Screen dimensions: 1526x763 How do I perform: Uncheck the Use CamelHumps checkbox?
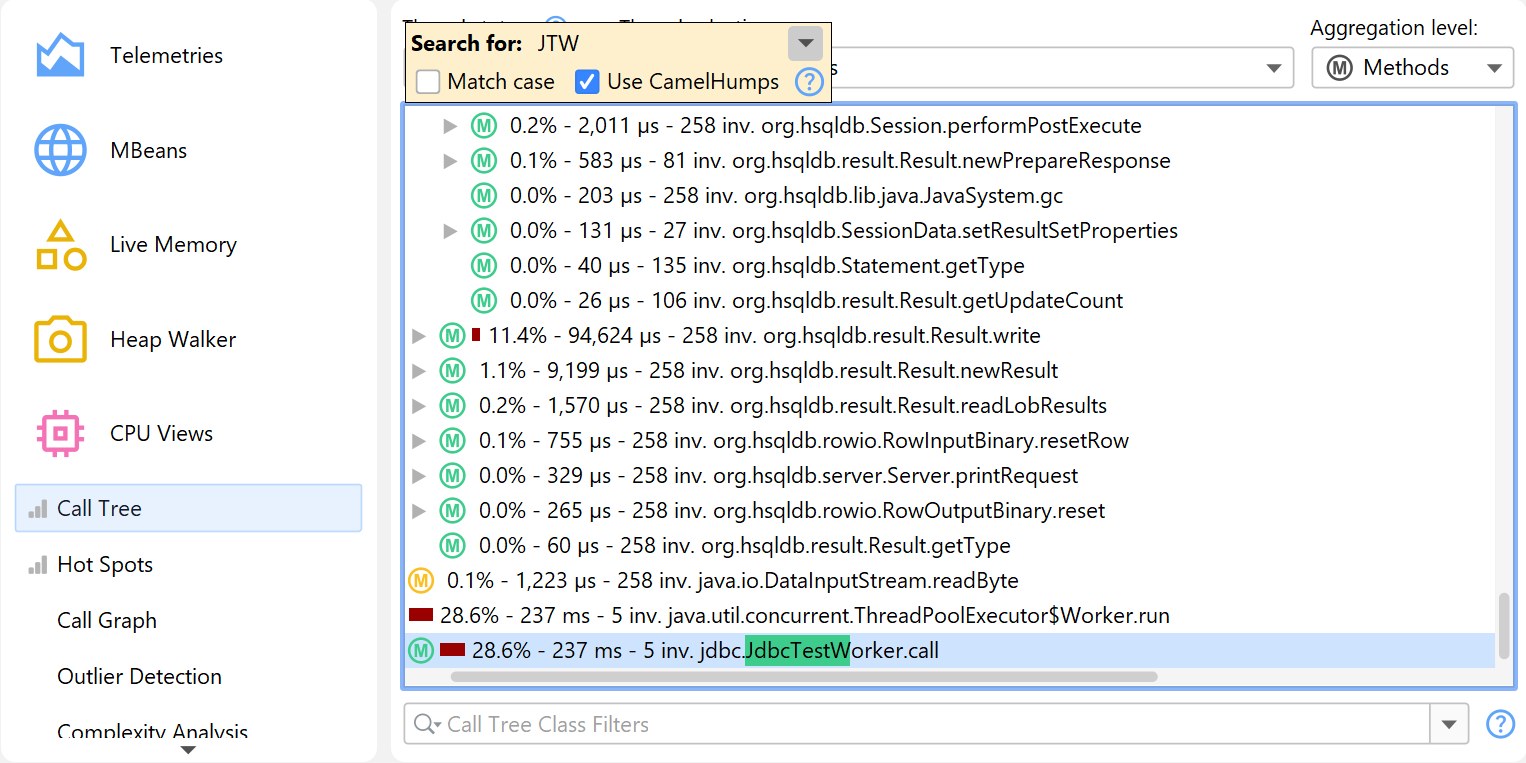587,82
